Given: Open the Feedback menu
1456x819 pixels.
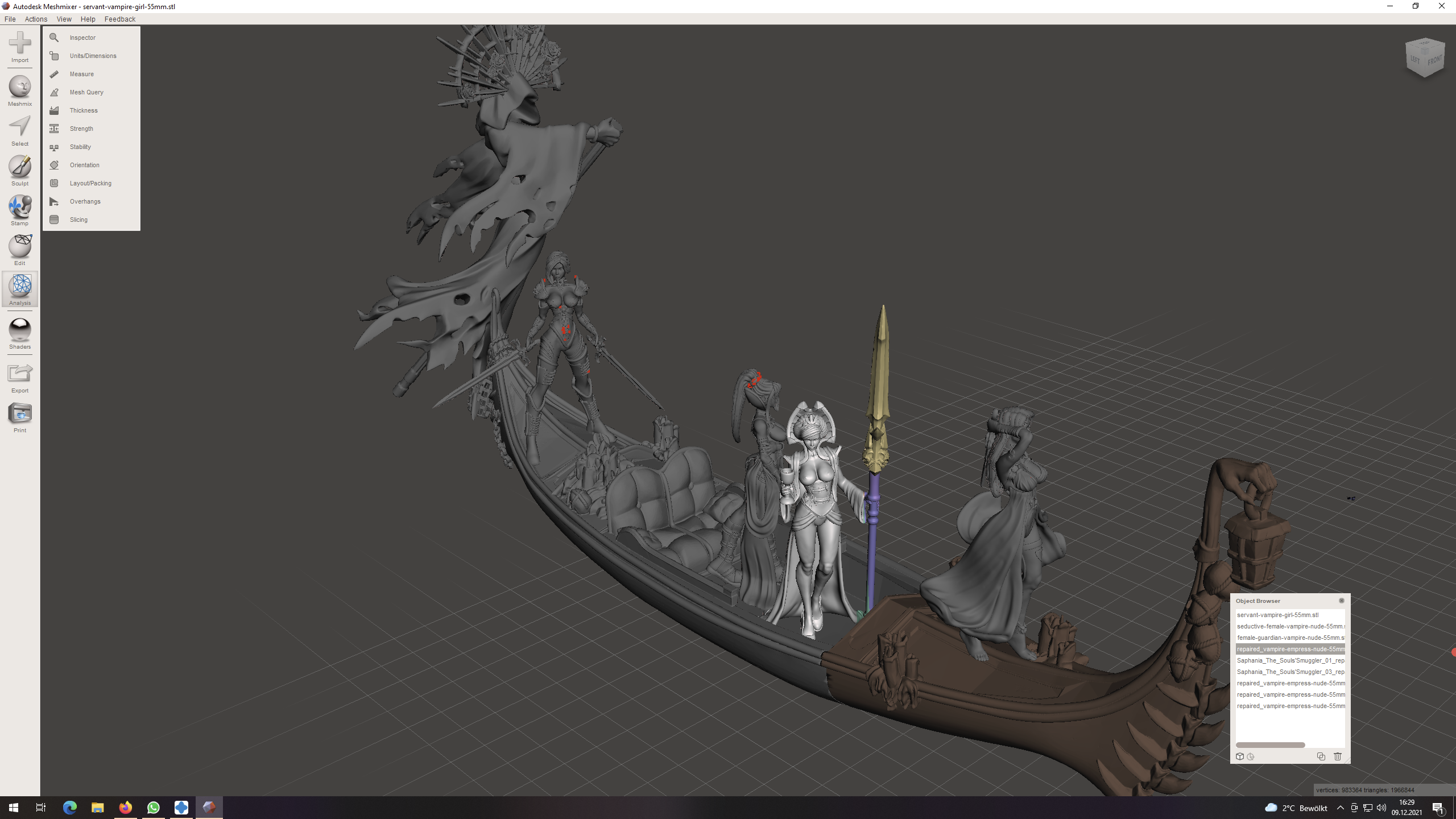Looking at the screenshot, I should (x=119, y=19).
